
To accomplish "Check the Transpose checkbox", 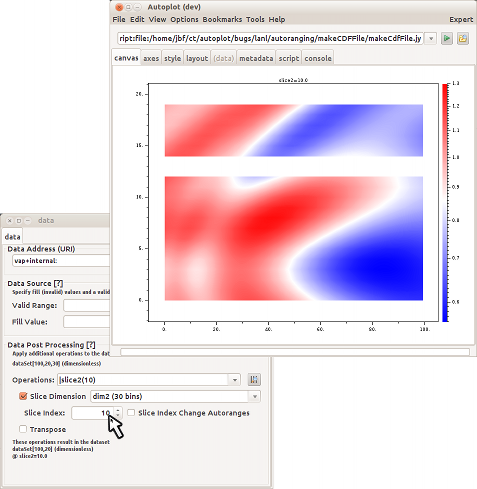I will [23, 429].
